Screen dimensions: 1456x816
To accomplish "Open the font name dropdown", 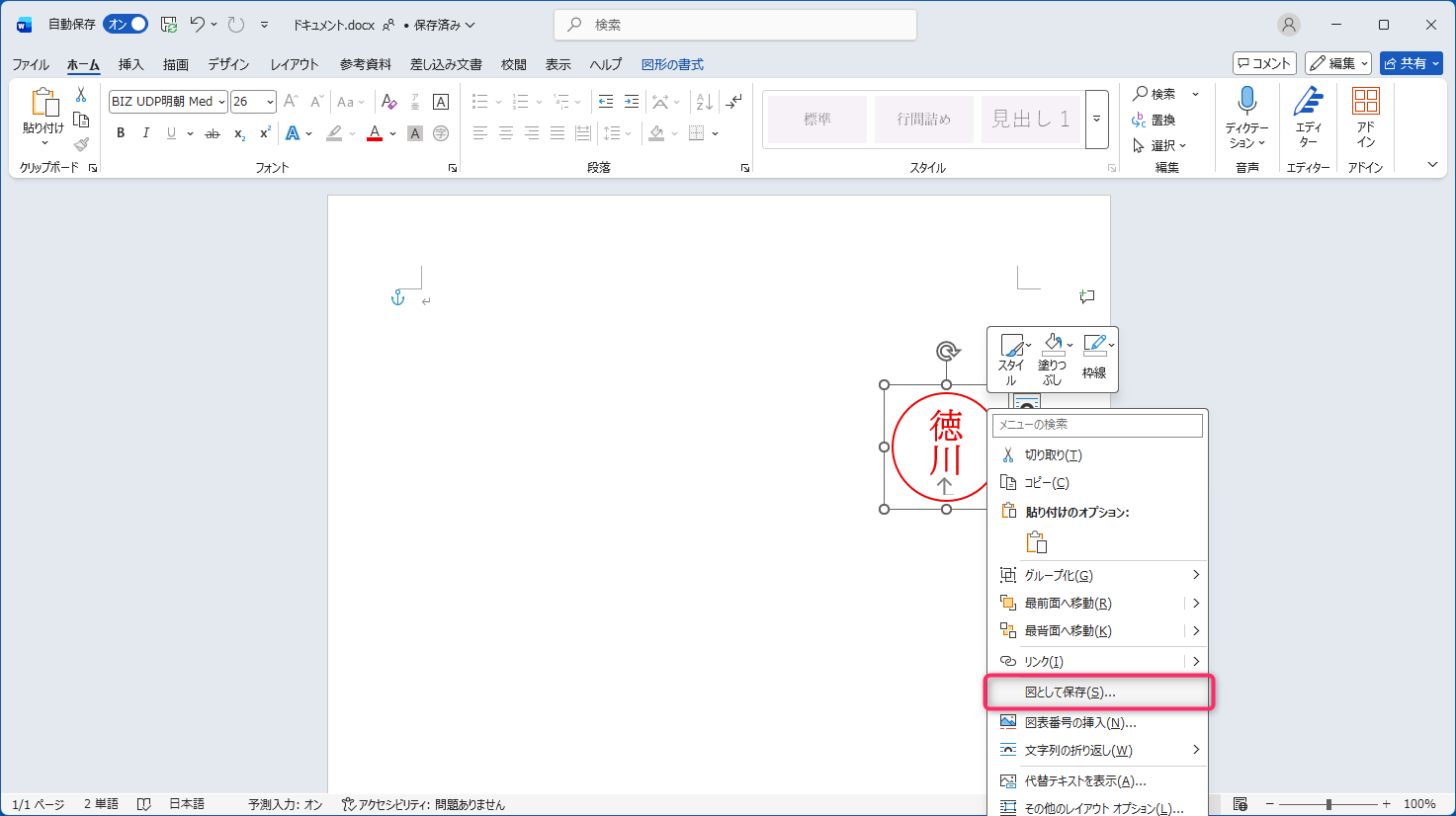I will tap(222, 102).
